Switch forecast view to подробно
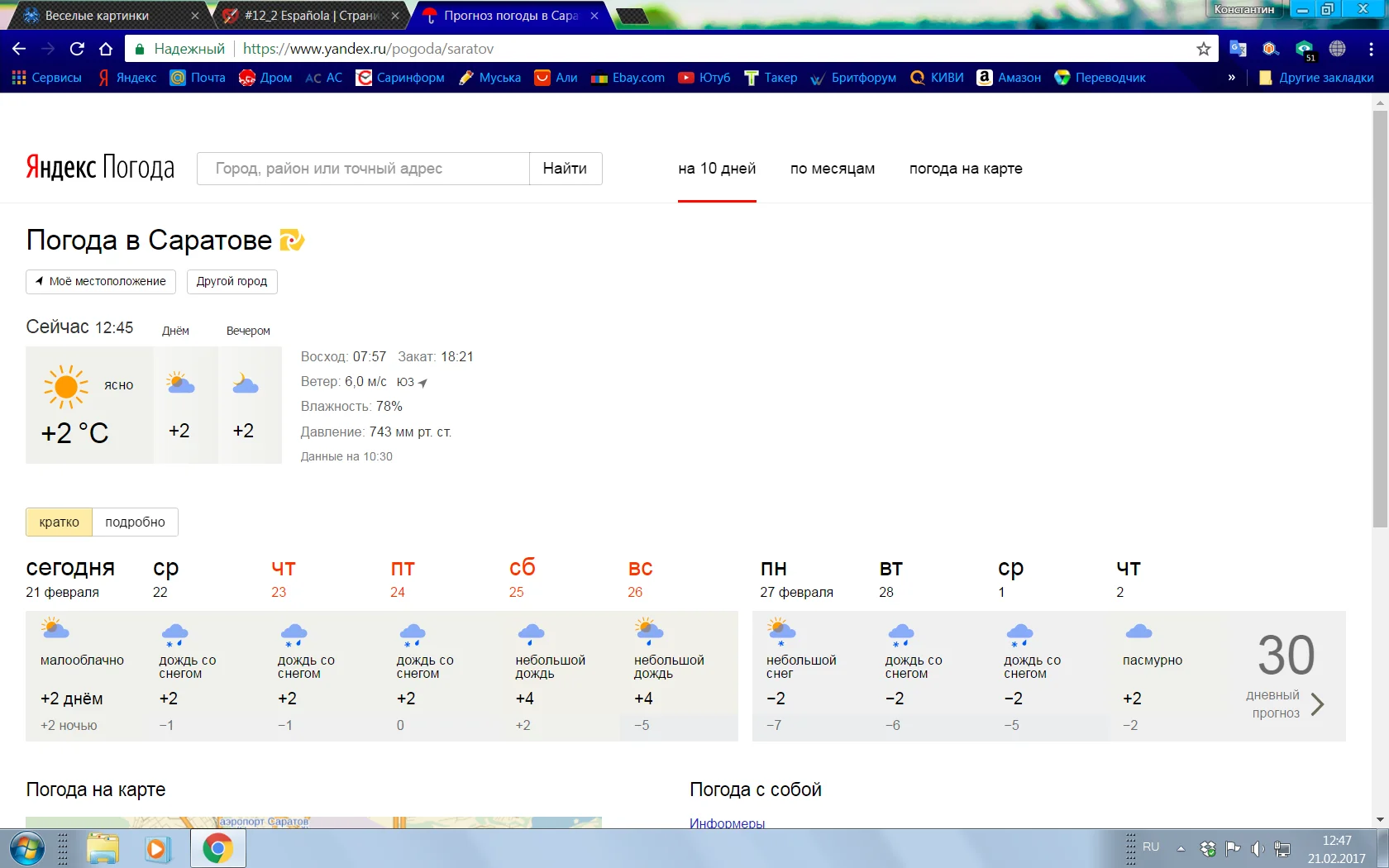1389x868 pixels. pos(136,522)
